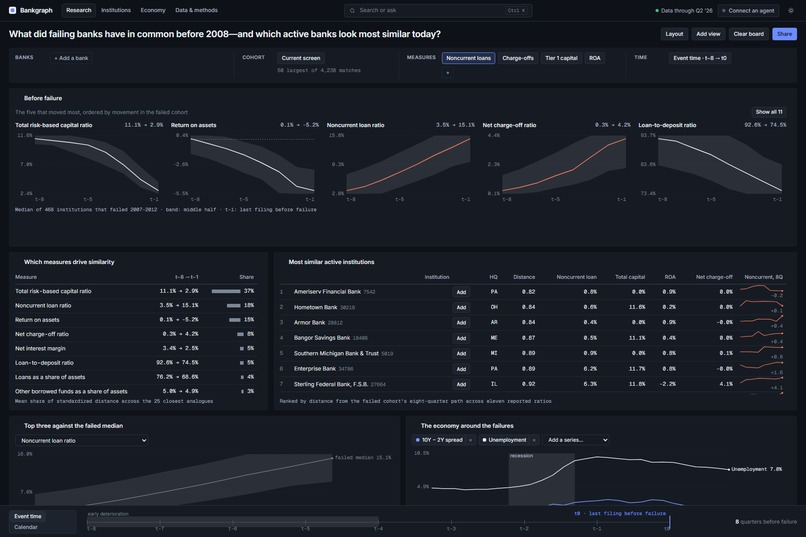Select the Net charge-off ratio chart
This screenshot has width=806, height=537.
pos(556,163)
